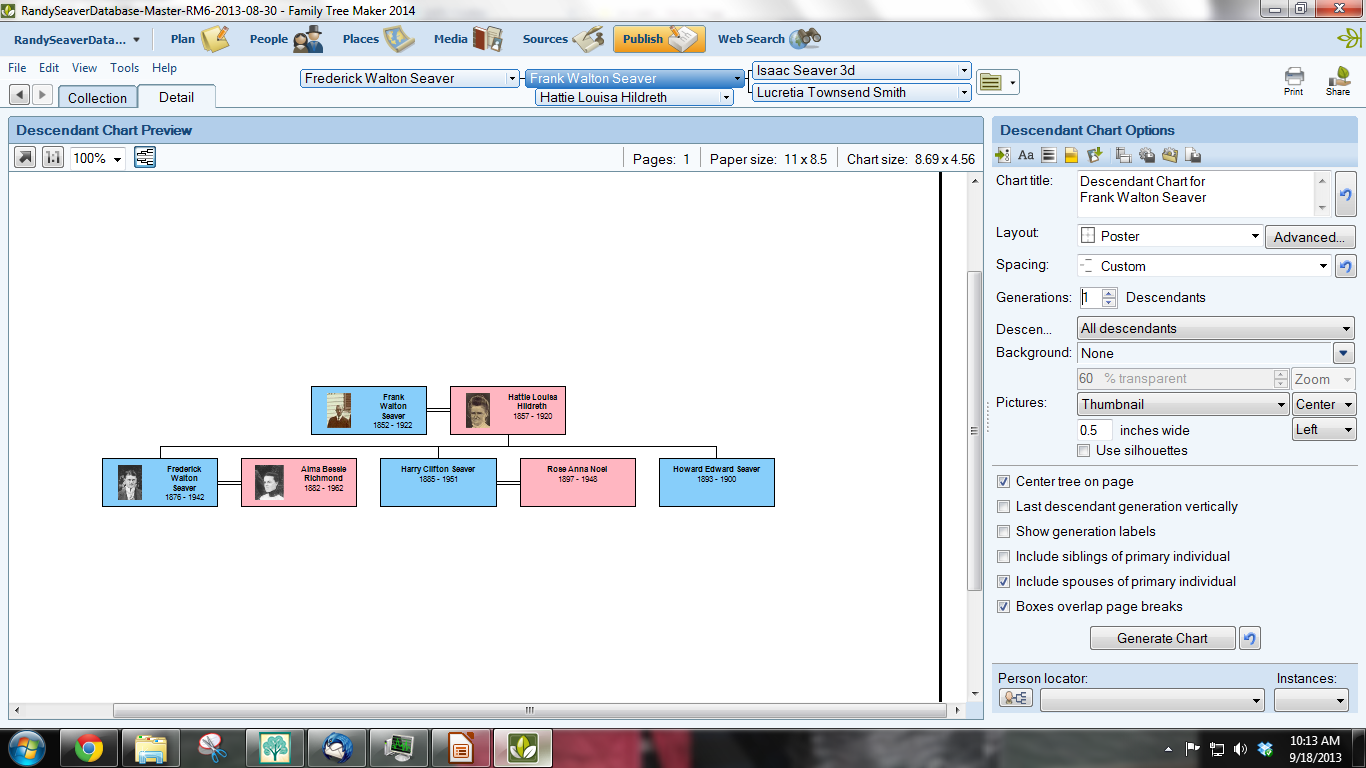Open the Person locator name dropdown

(x=1152, y=700)
